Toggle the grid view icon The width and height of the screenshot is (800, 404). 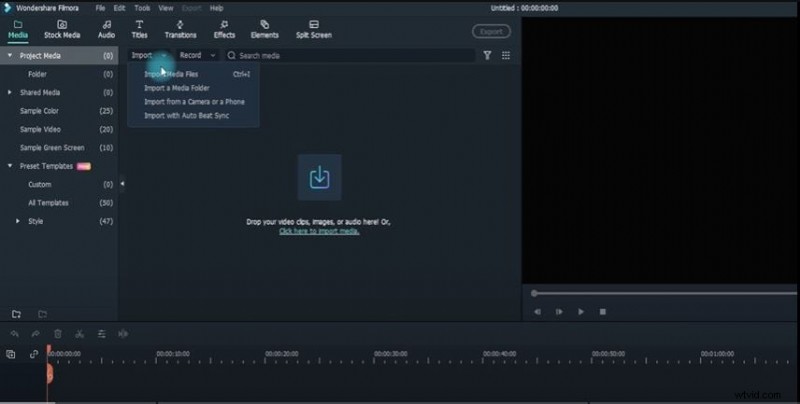click(506, 55)
